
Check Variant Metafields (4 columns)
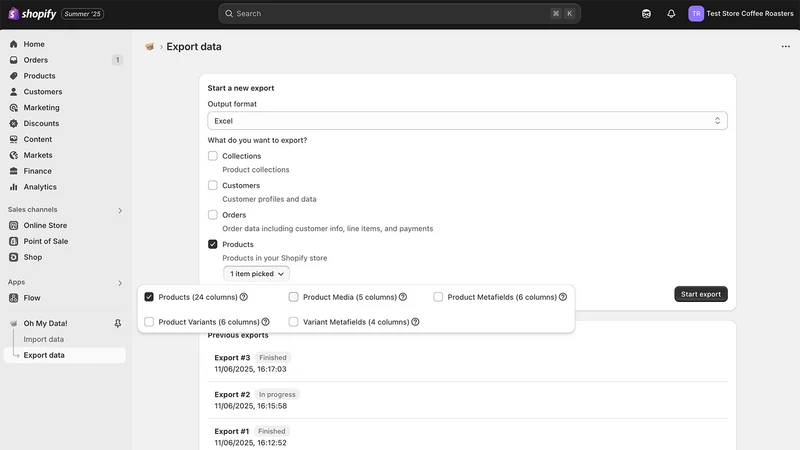click(x=293, y=322)
